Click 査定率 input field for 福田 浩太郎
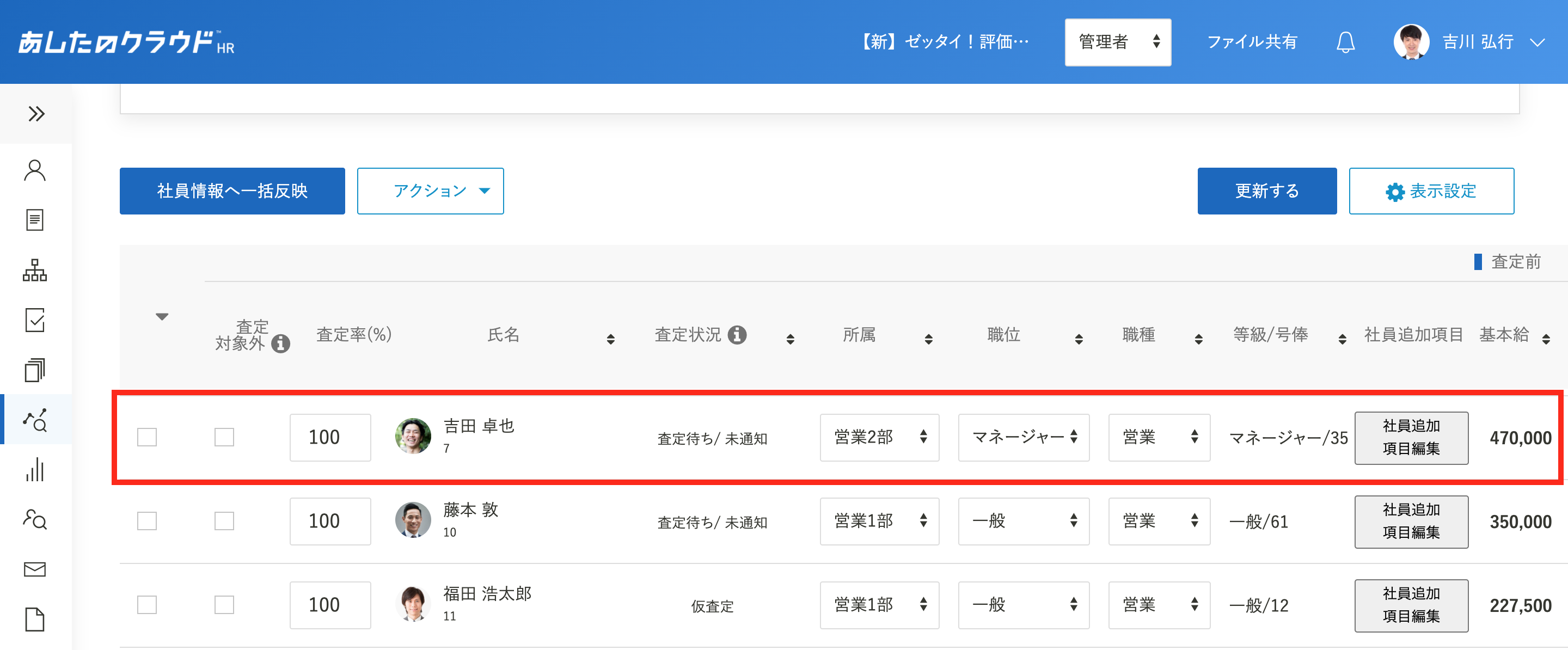The height and width of the screenshot is (650, 1568). click(x=330, y=605)
